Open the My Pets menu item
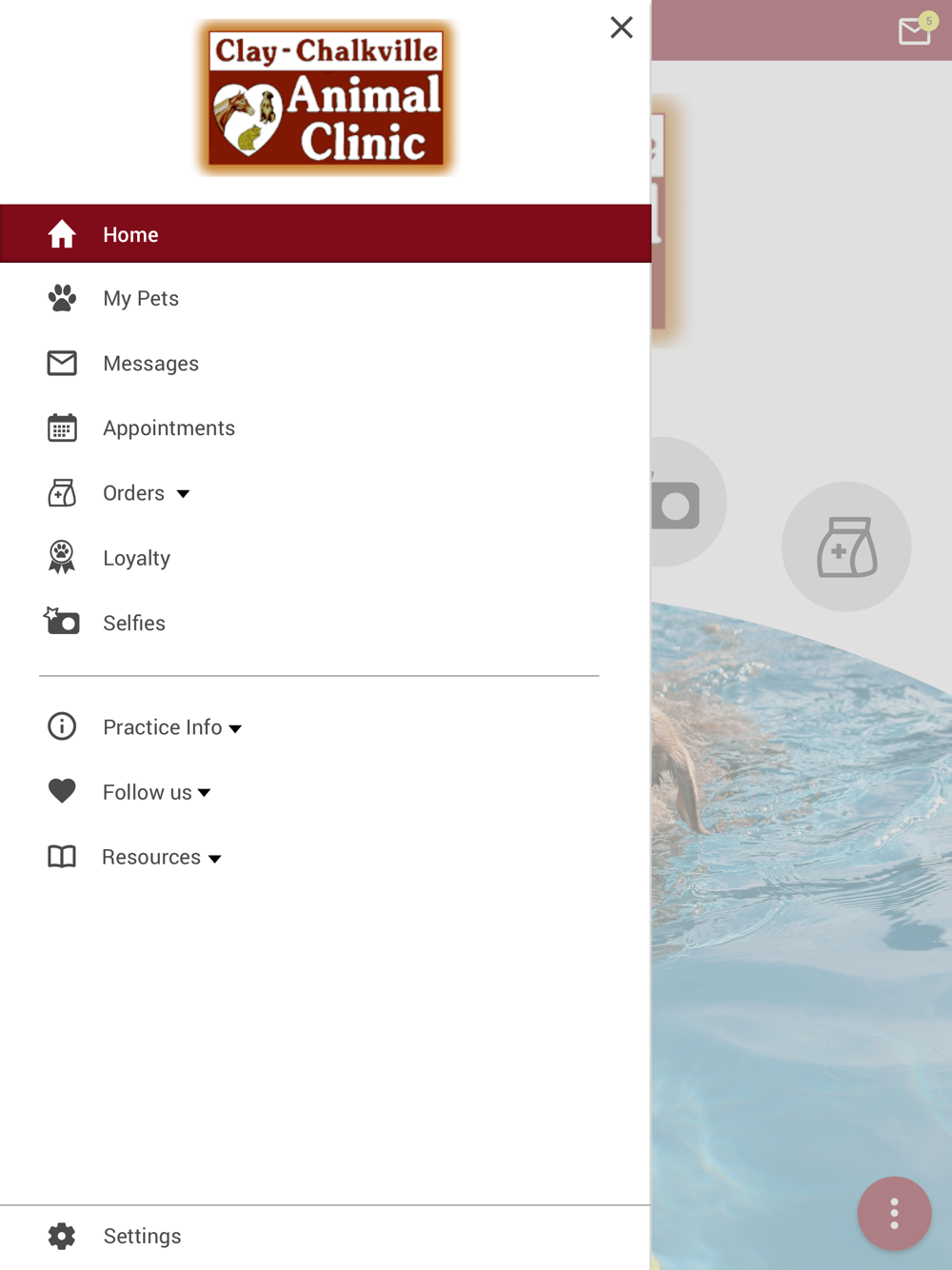 (326, 298)
